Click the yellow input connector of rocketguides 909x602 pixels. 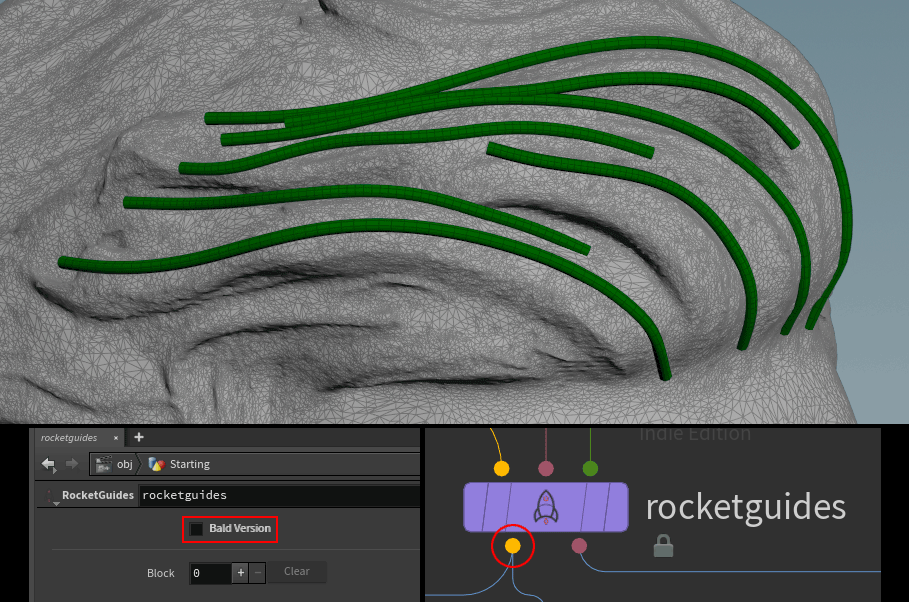[x=501, y=468]
